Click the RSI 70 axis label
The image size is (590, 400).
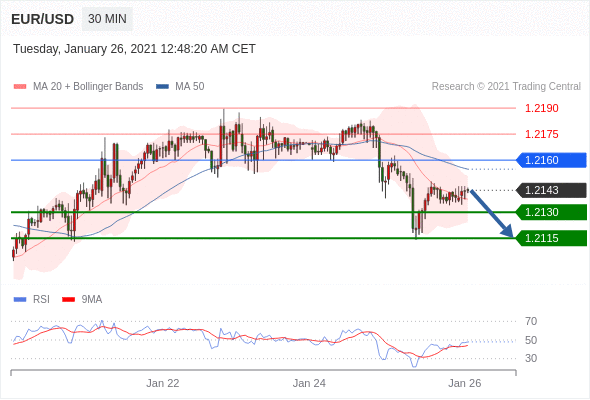click(531, 321)
